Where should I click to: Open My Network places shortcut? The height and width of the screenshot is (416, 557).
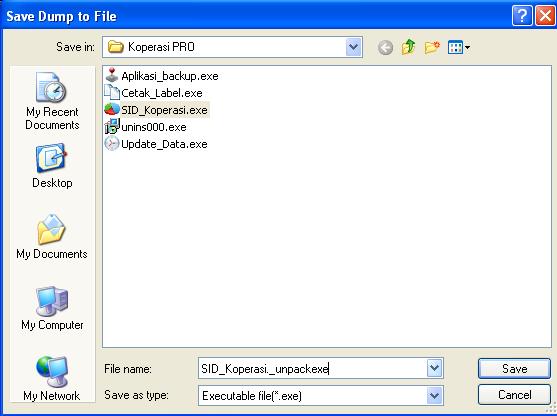click(52, 378)
